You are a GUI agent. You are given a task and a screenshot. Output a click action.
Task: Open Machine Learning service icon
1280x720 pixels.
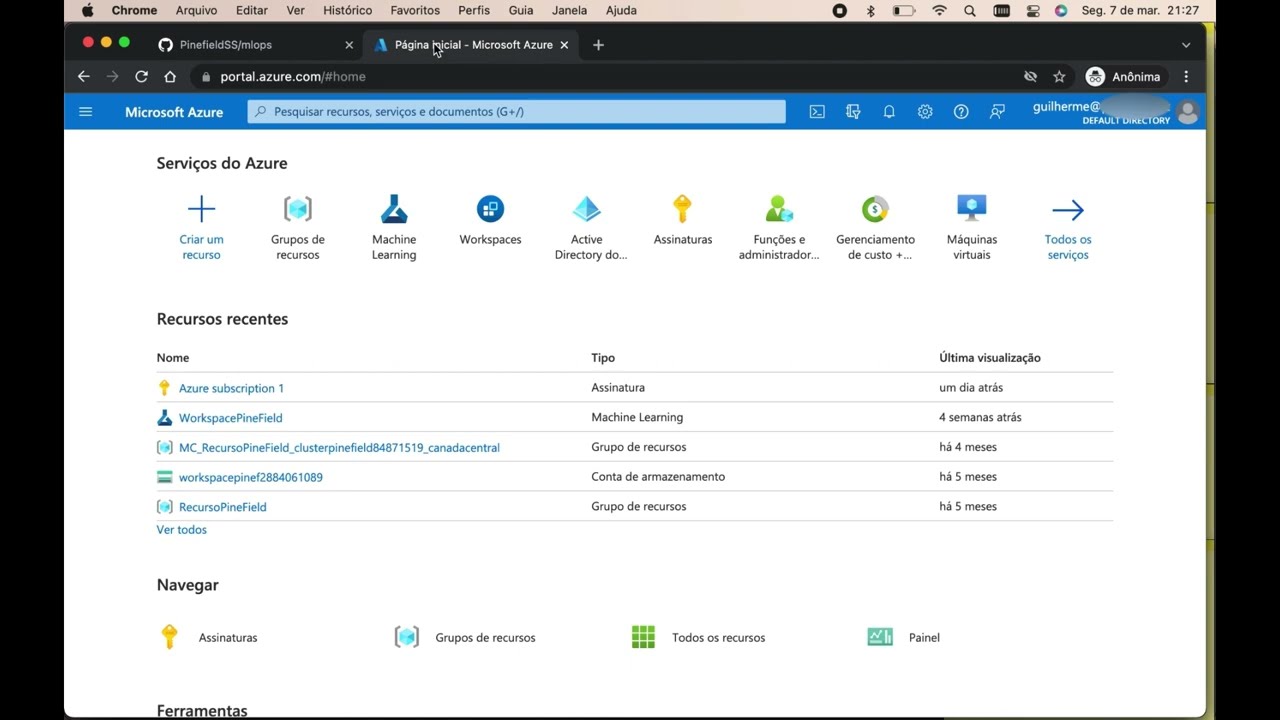point(394,209)
